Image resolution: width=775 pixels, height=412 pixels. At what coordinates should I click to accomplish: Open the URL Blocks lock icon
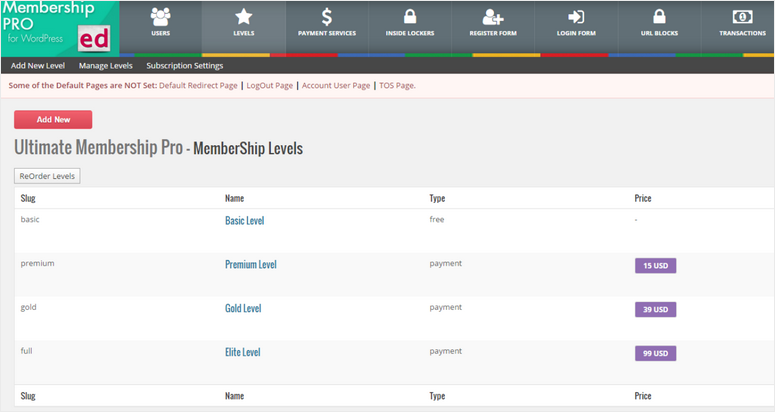(659, 16)
